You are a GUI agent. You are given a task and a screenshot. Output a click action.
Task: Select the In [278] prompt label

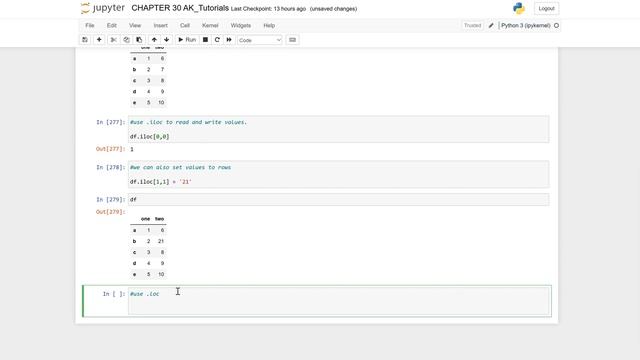pyautogui.click(x=110, y=167)
